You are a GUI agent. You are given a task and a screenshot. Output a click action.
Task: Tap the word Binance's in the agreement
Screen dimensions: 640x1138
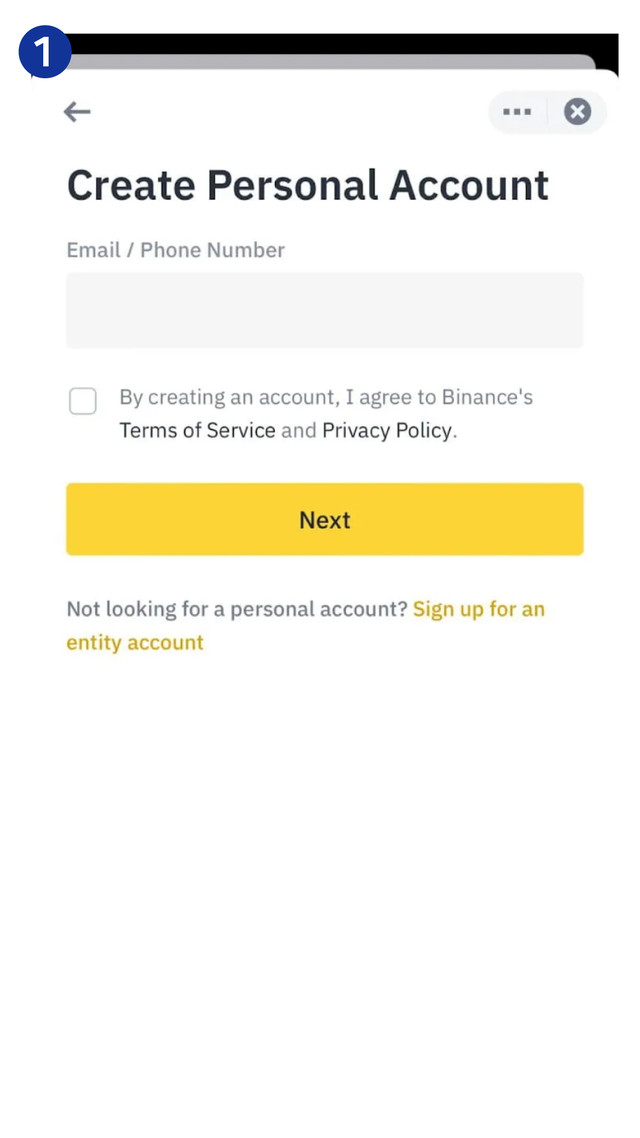click(x=488, y=397)
